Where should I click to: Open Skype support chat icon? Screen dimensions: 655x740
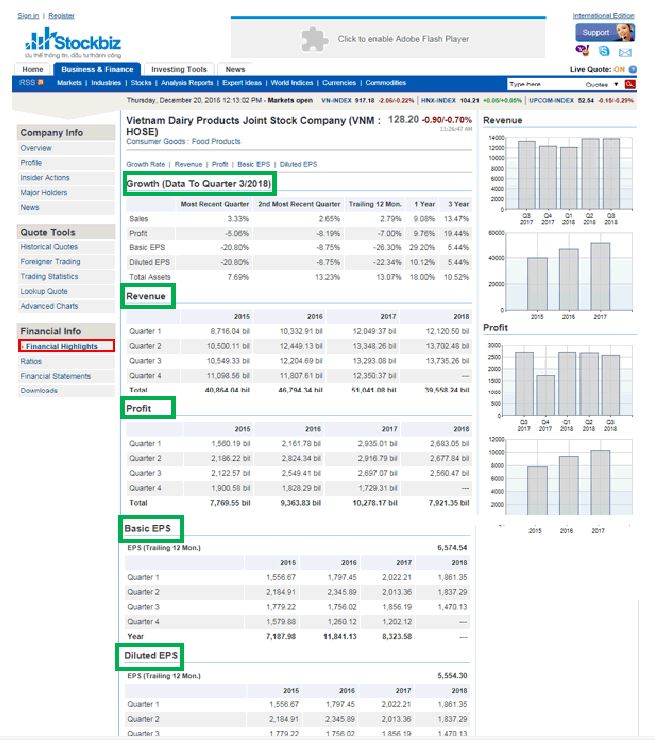[x=603, y=50]
